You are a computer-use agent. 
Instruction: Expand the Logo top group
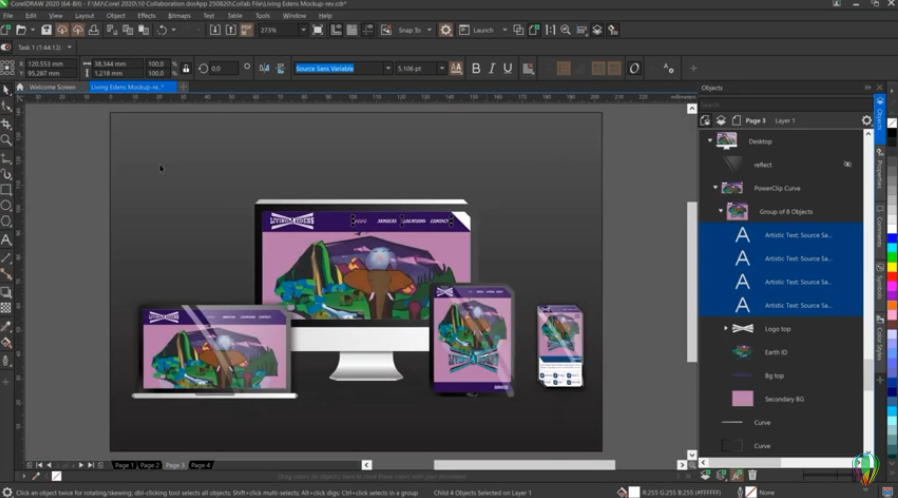tap(726, 328)
